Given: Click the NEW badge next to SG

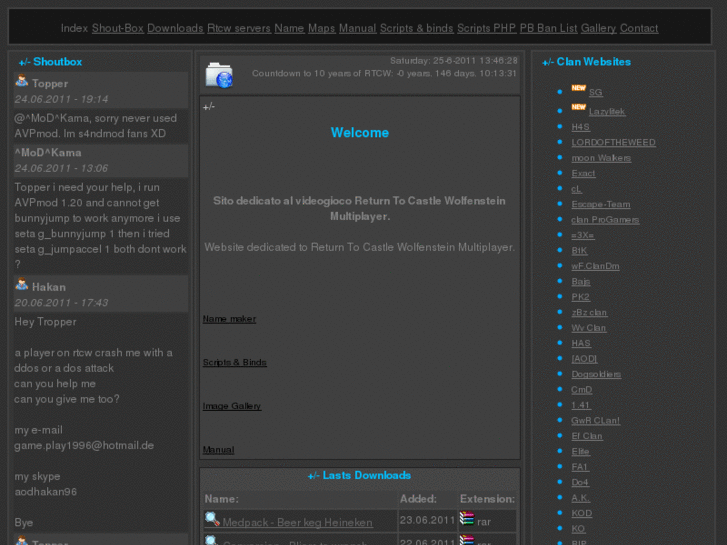Looking at the screenshot, I should pyautogui.click(x=578, y=90).
